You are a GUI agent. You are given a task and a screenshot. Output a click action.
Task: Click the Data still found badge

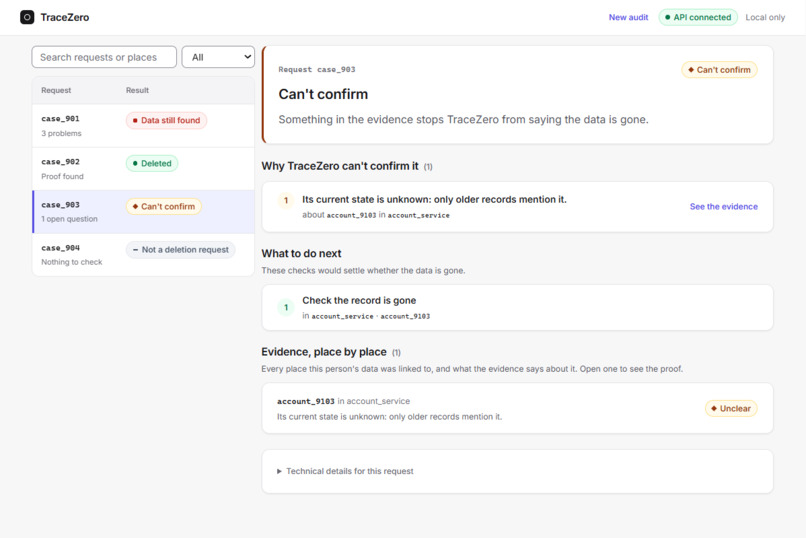[166, 120]
